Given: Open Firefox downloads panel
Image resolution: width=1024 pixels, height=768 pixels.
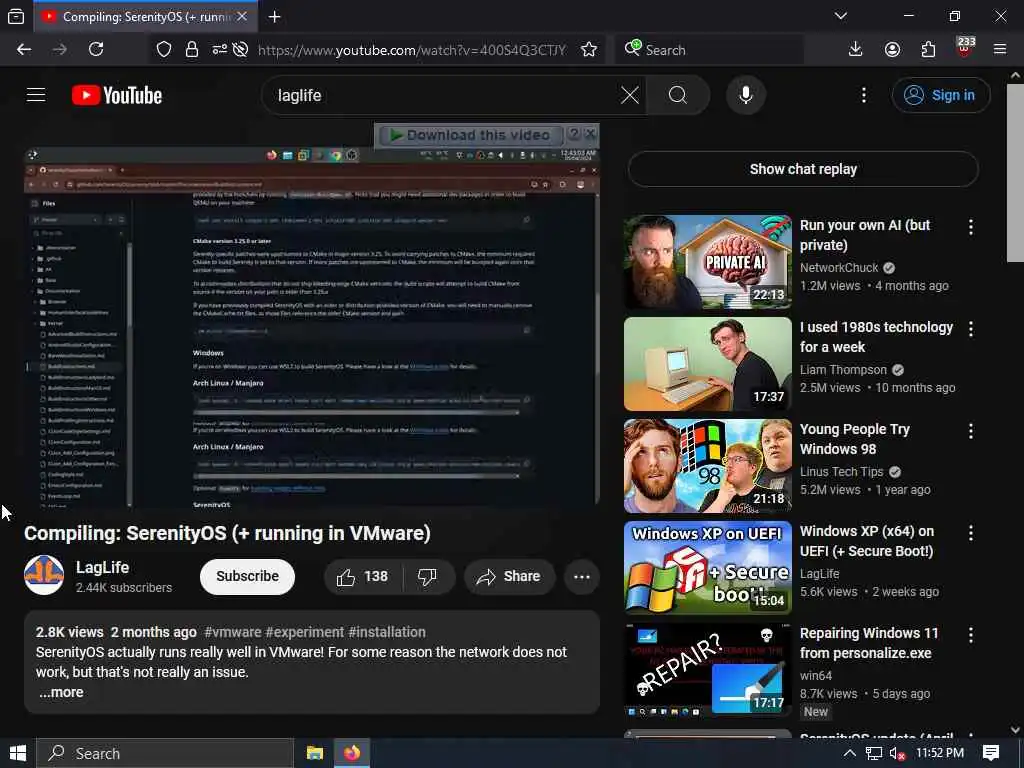Looking at the screenshot, I should [856, 50].
